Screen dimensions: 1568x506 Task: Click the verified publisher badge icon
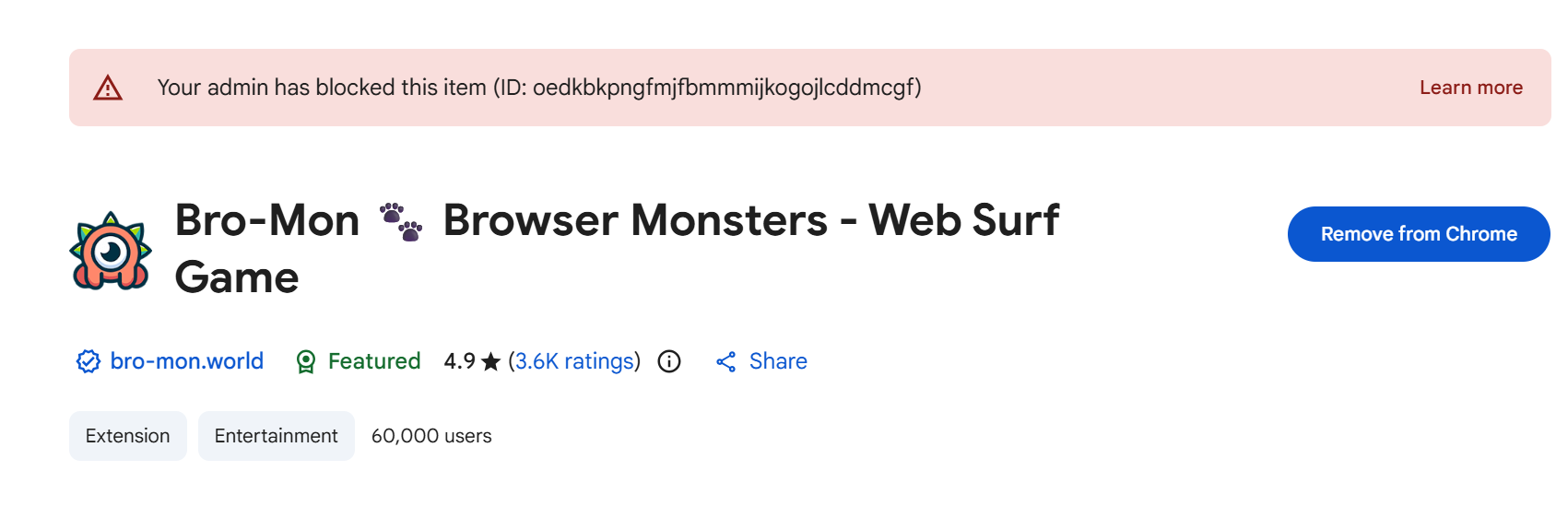click(x=88, y=361)
